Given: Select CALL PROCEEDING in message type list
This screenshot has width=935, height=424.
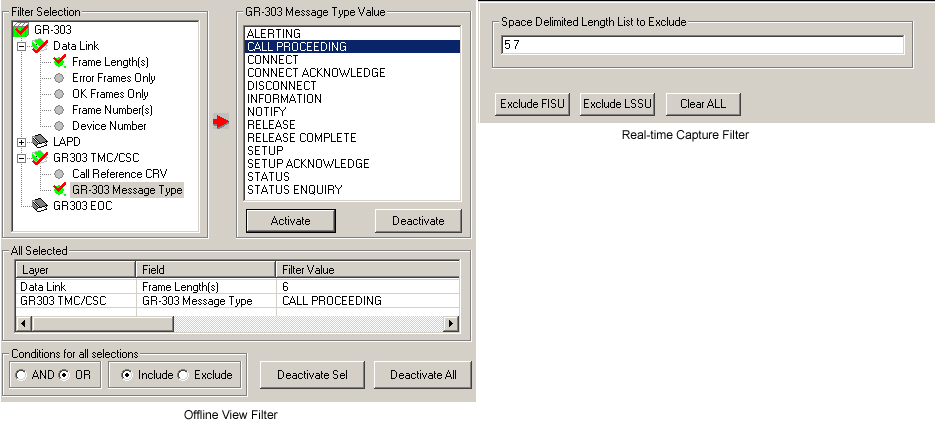Looking at the screenshot, I should [x=352, y=47].
